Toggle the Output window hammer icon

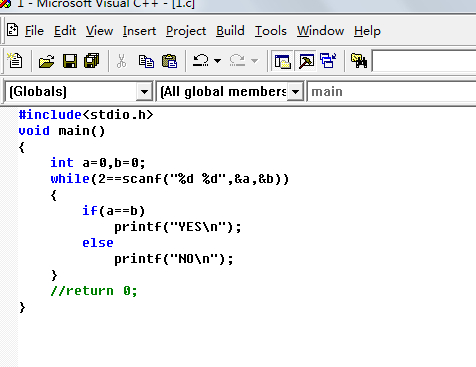[x=306, y=61]
